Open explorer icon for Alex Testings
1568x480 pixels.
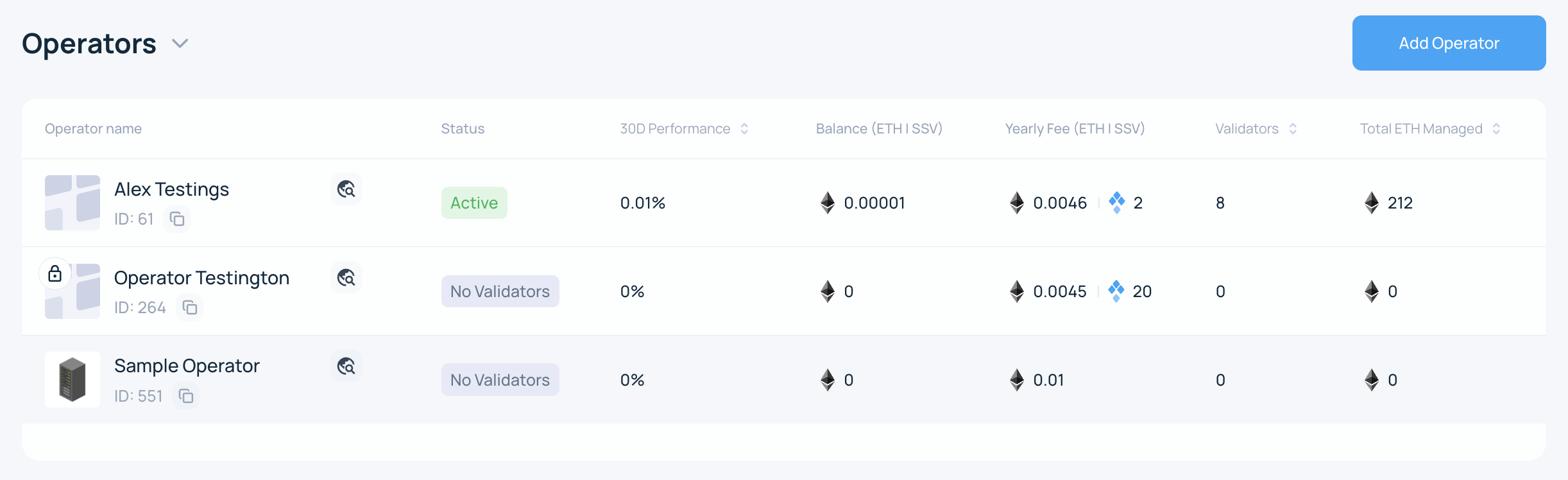coord(346,189)
